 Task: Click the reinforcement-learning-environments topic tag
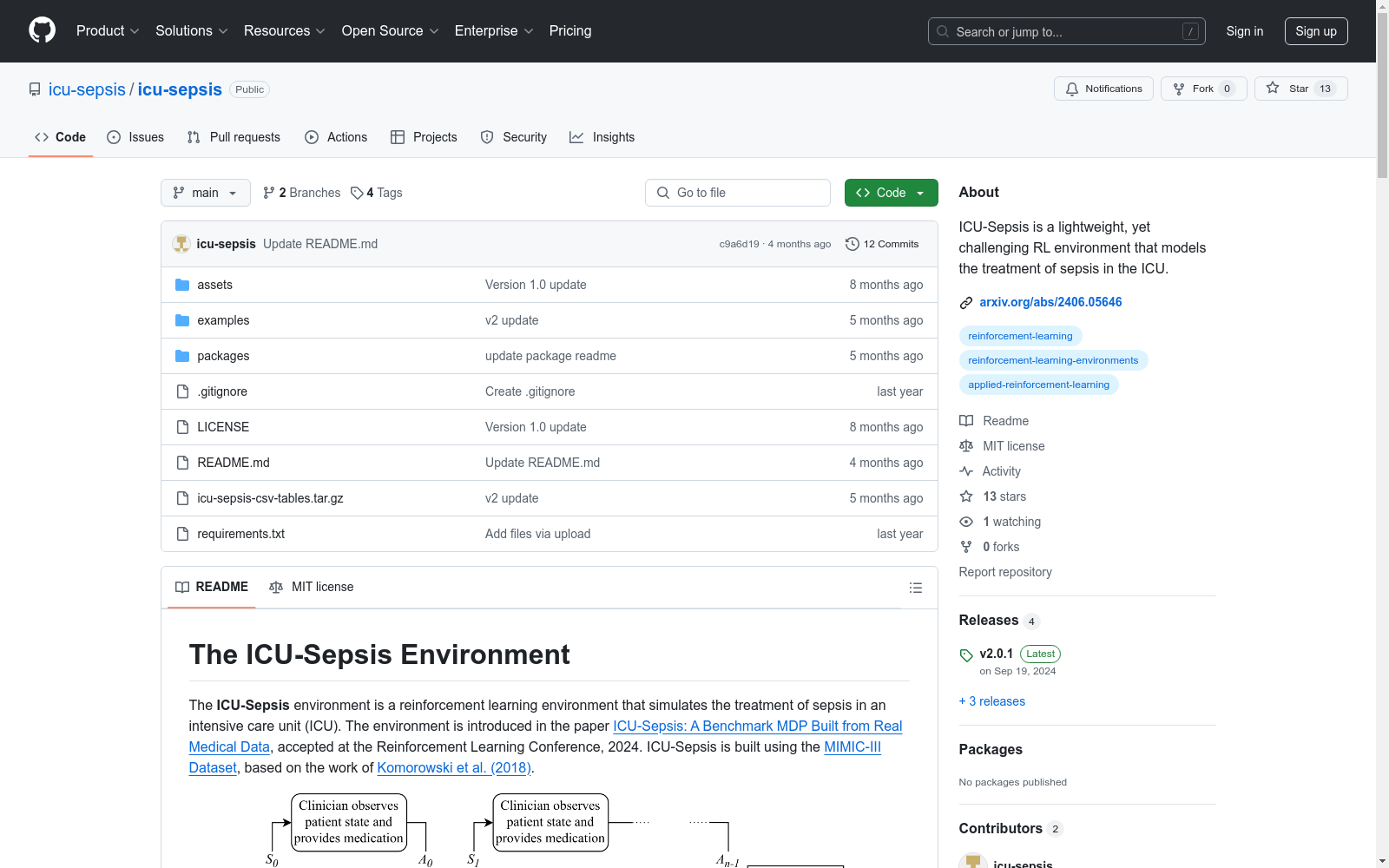(1053, 360)
